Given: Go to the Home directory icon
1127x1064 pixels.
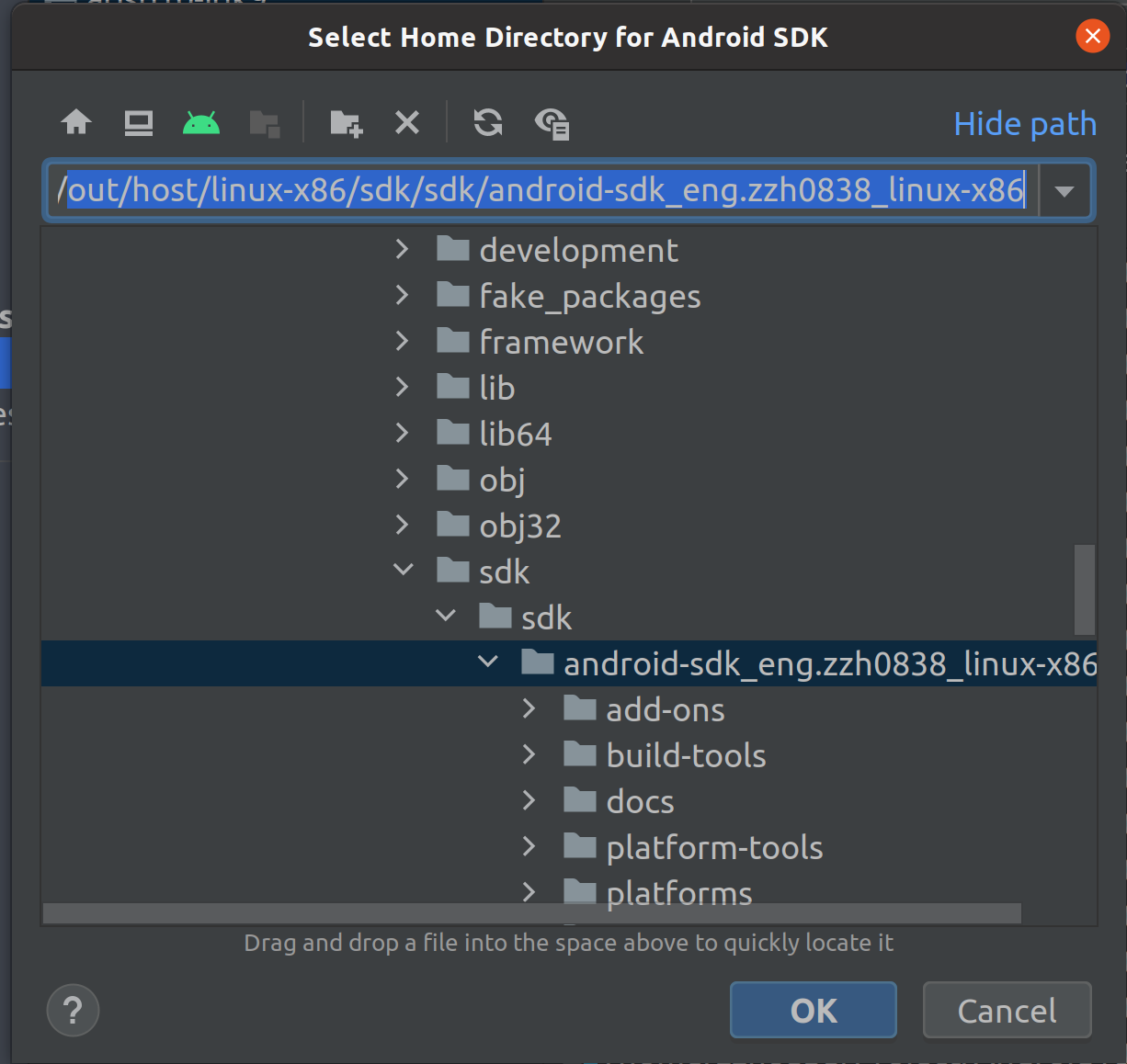Looking at the screenshot, I should pyautogui.click(x=76, y=122).
